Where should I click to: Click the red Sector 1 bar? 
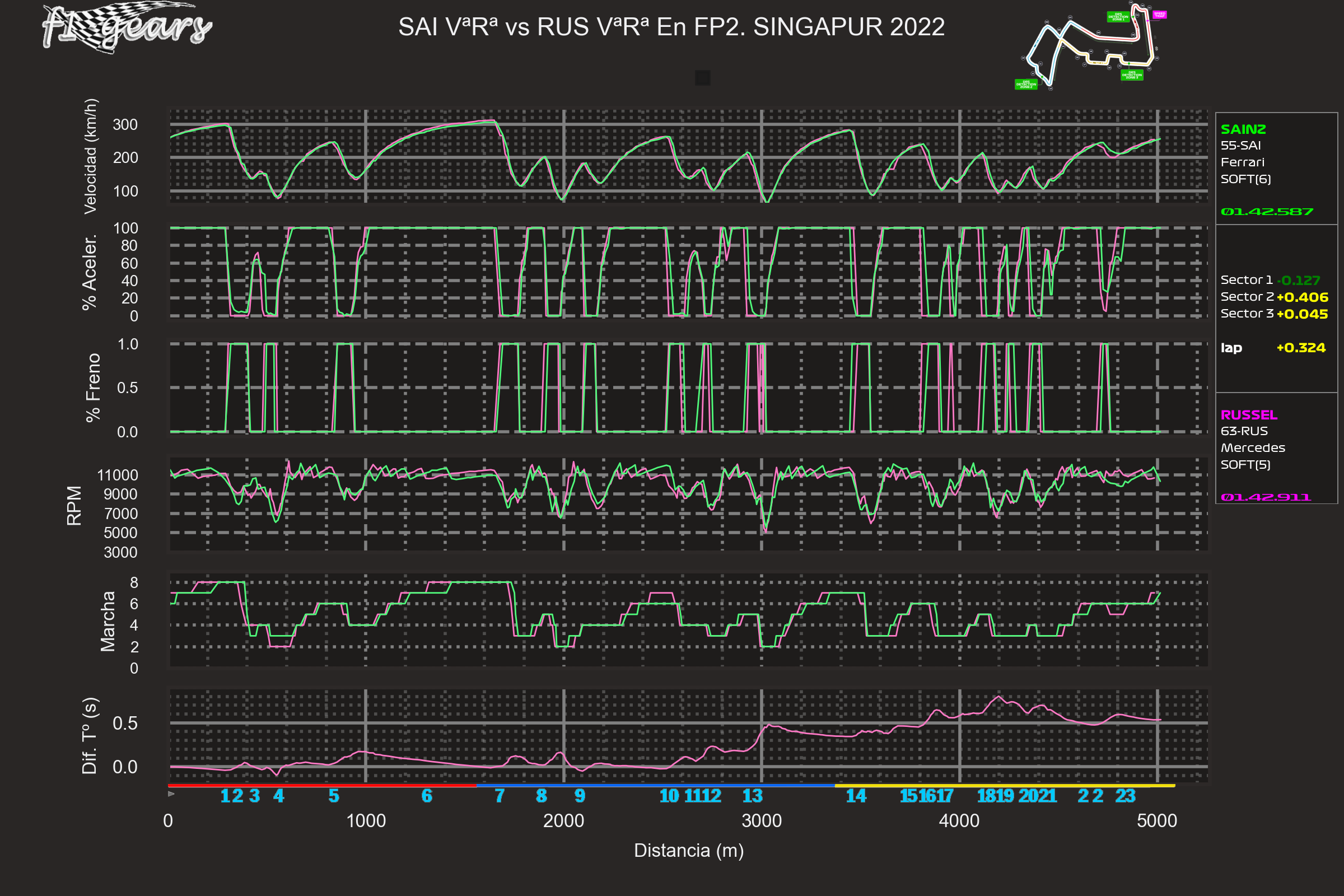click(x=321, y=786)
